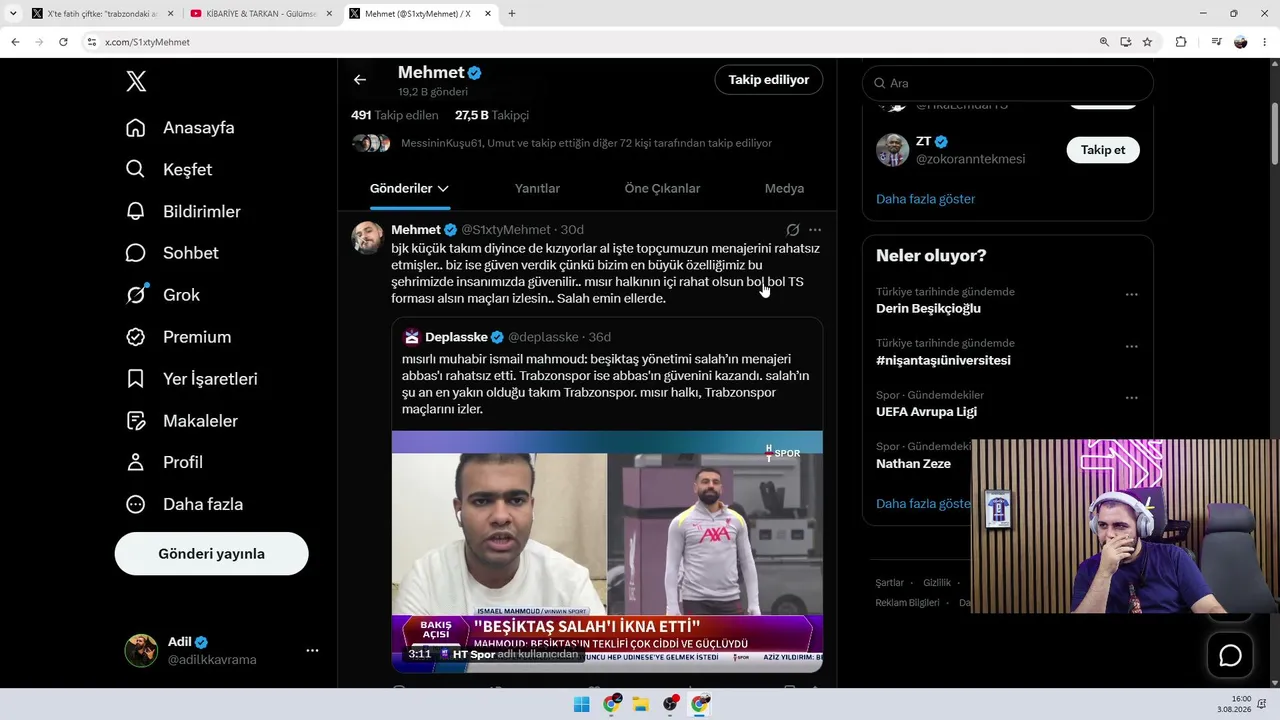Open the Anasayfa home page

(180, 128)
